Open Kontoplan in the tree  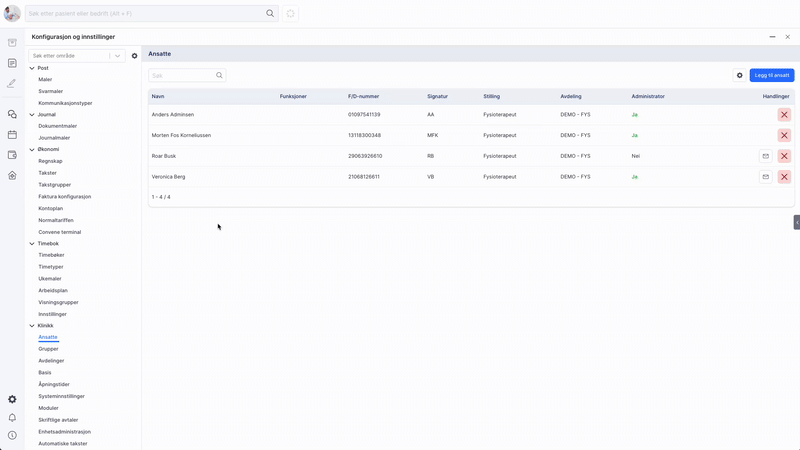click(51, 208)
